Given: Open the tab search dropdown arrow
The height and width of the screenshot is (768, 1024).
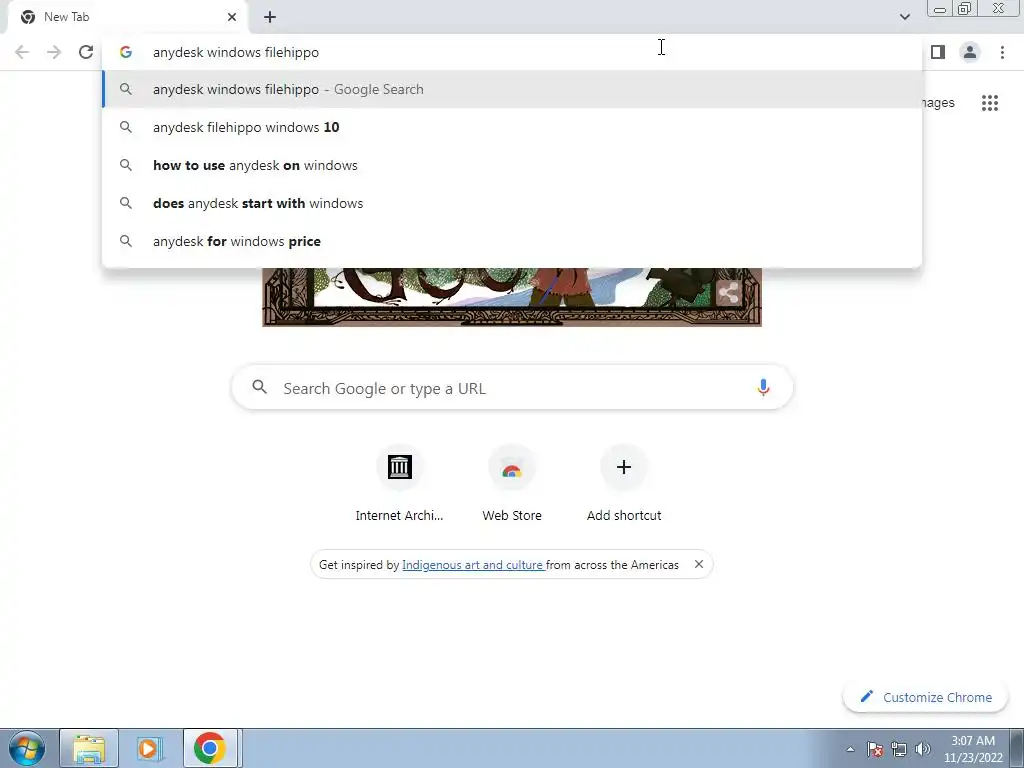Looking at the screenshot, I should tap(904, 17).
